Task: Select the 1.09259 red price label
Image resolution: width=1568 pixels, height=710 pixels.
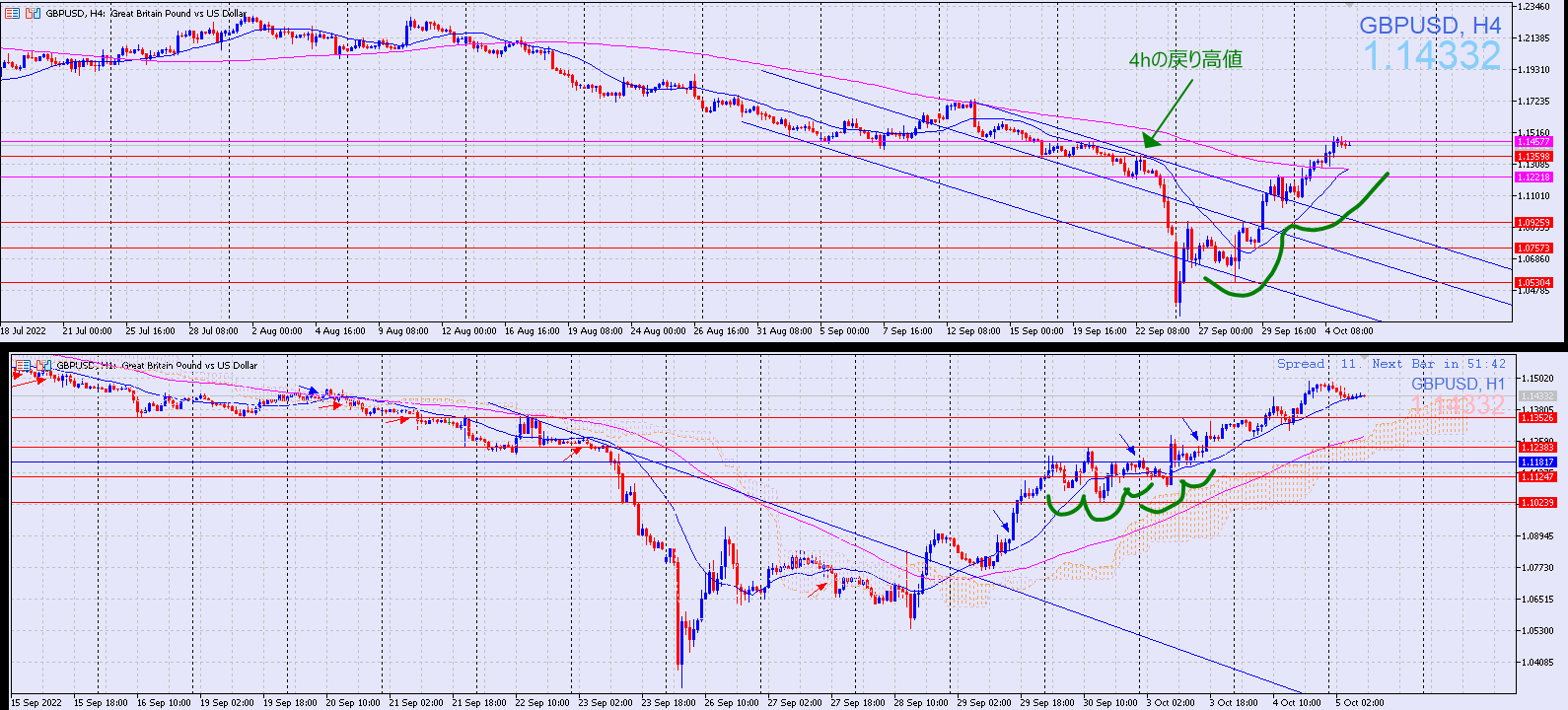Action: coord(1533,223)
